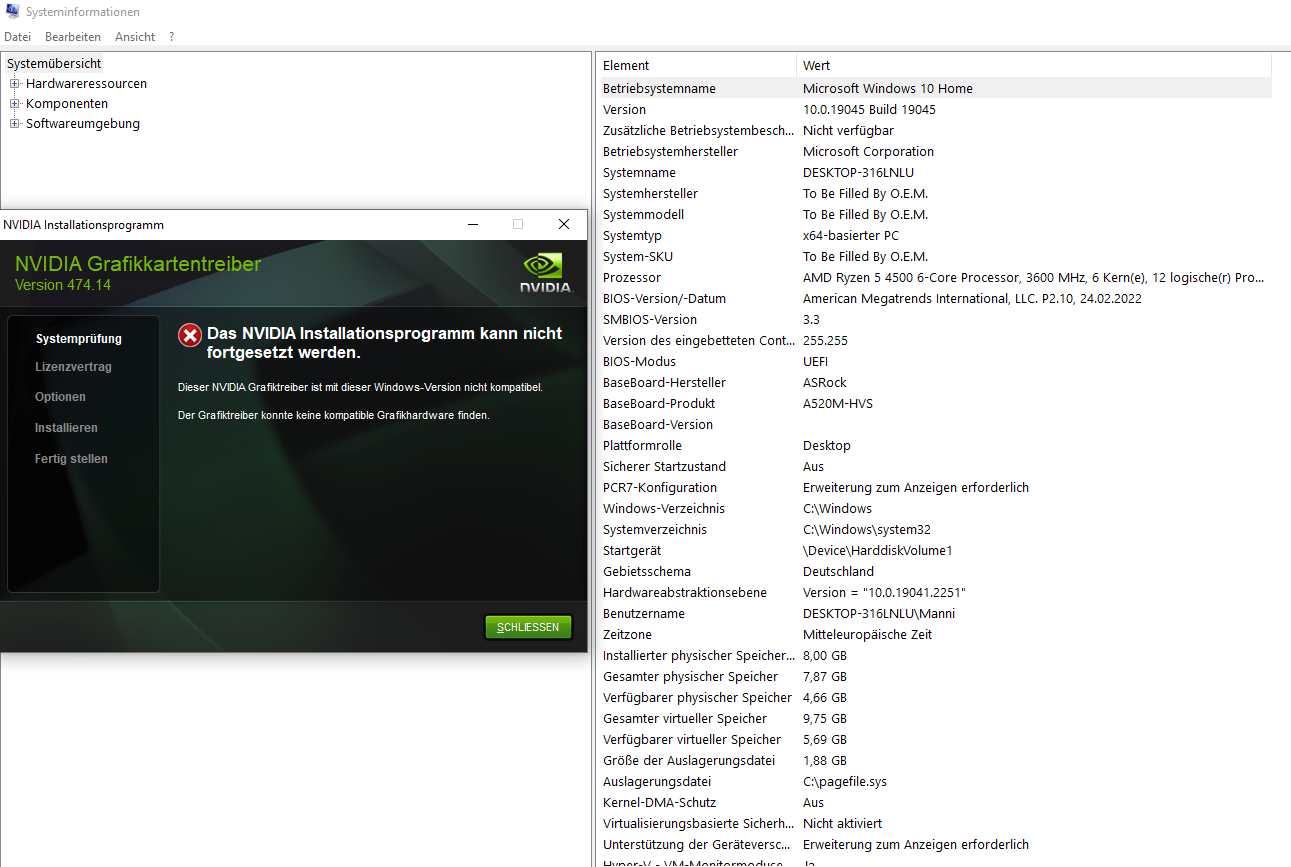1291x867 pixels.
Task: Select the Windows-Verzeichnis row
Action: (x=935, y=509)
